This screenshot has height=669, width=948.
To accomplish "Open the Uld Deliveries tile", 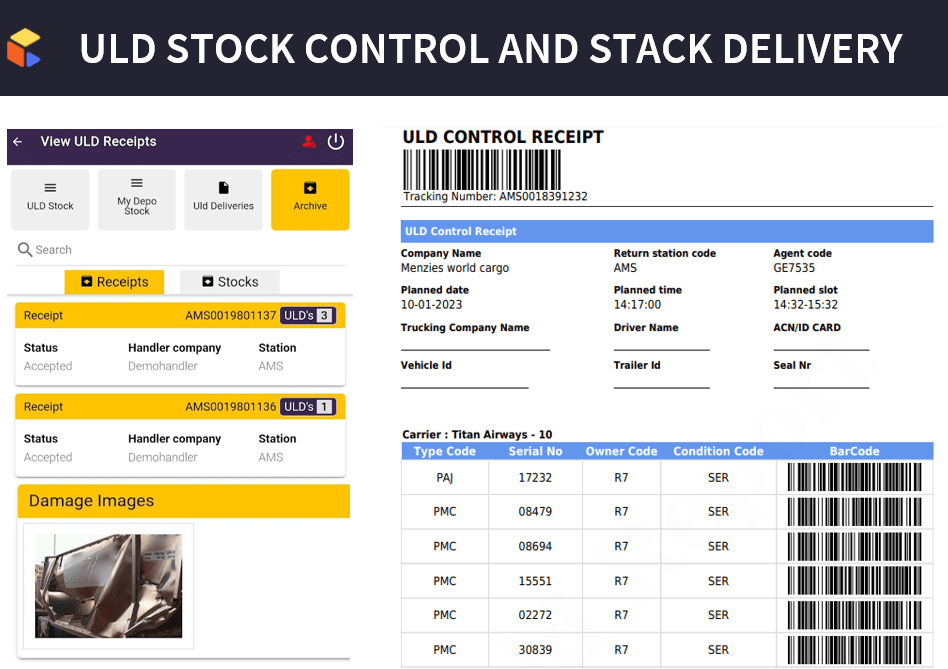I will (x=223, y=199).
